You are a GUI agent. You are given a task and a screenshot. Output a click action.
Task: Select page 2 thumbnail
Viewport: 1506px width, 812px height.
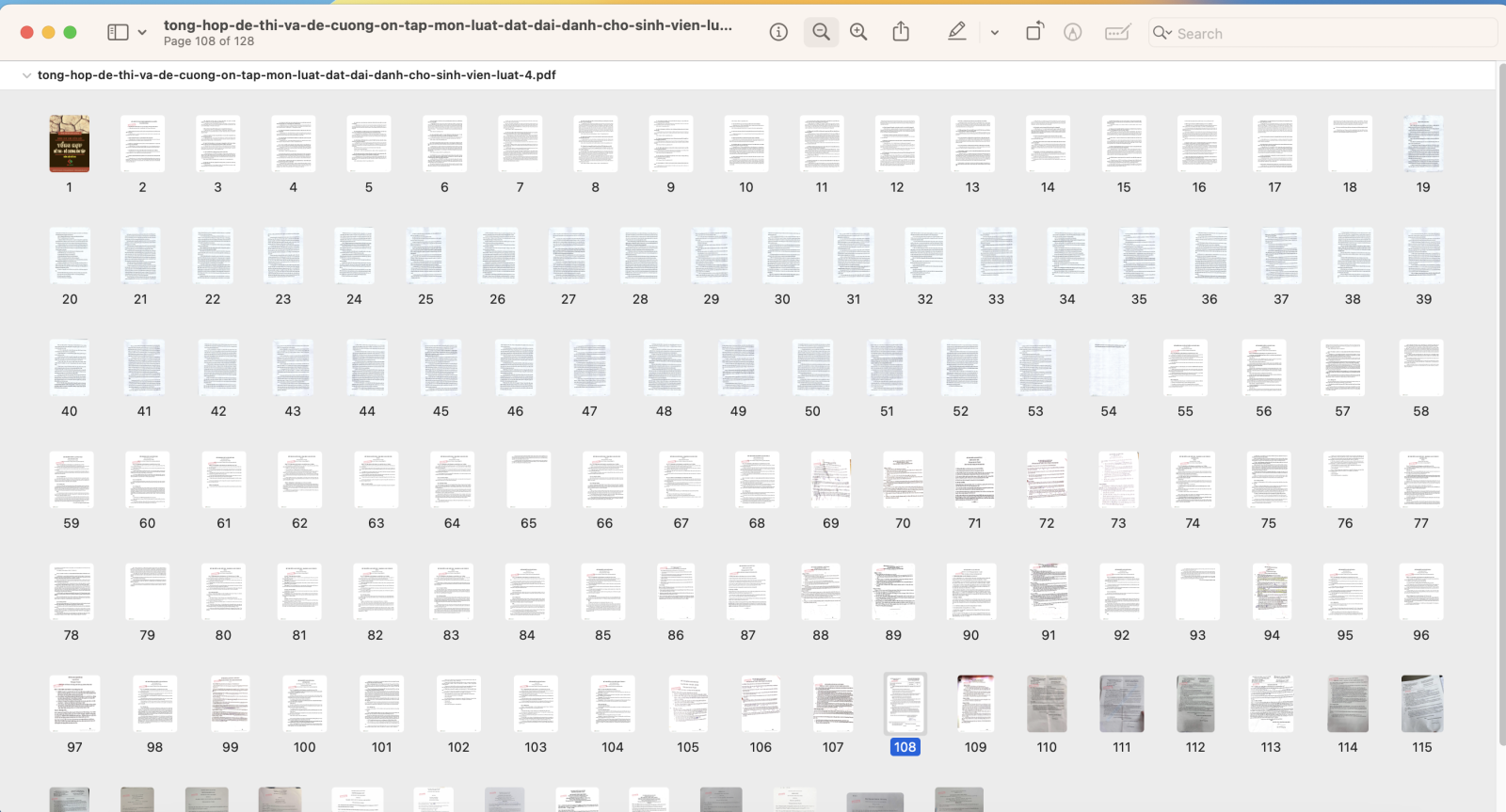click(142, 143)
